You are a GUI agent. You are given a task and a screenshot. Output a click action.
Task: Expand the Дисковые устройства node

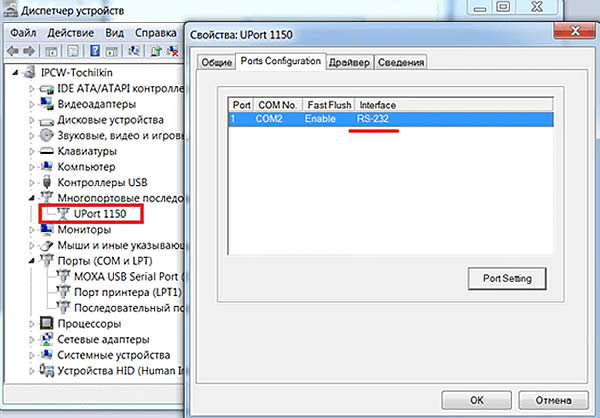(32, 120)
